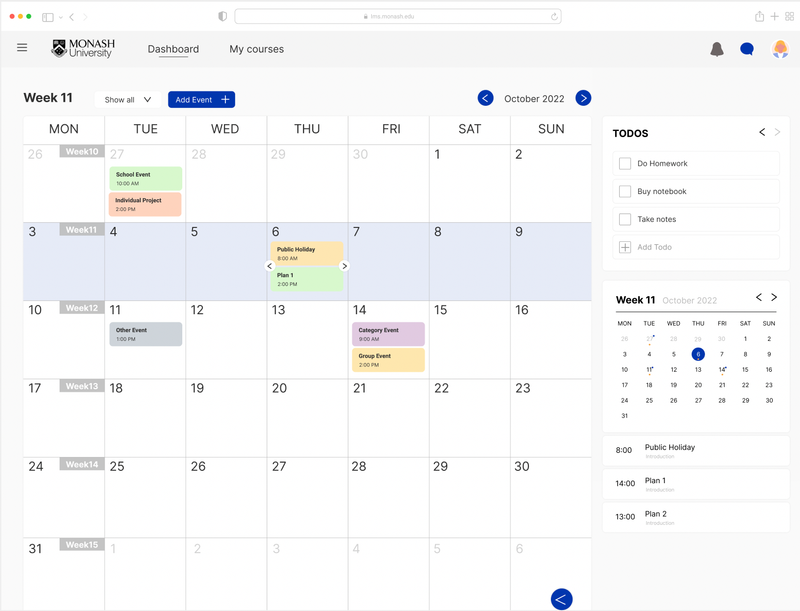Go to previous month from October 2022
The height and width of the screenshot is (611, 800).
485,98
